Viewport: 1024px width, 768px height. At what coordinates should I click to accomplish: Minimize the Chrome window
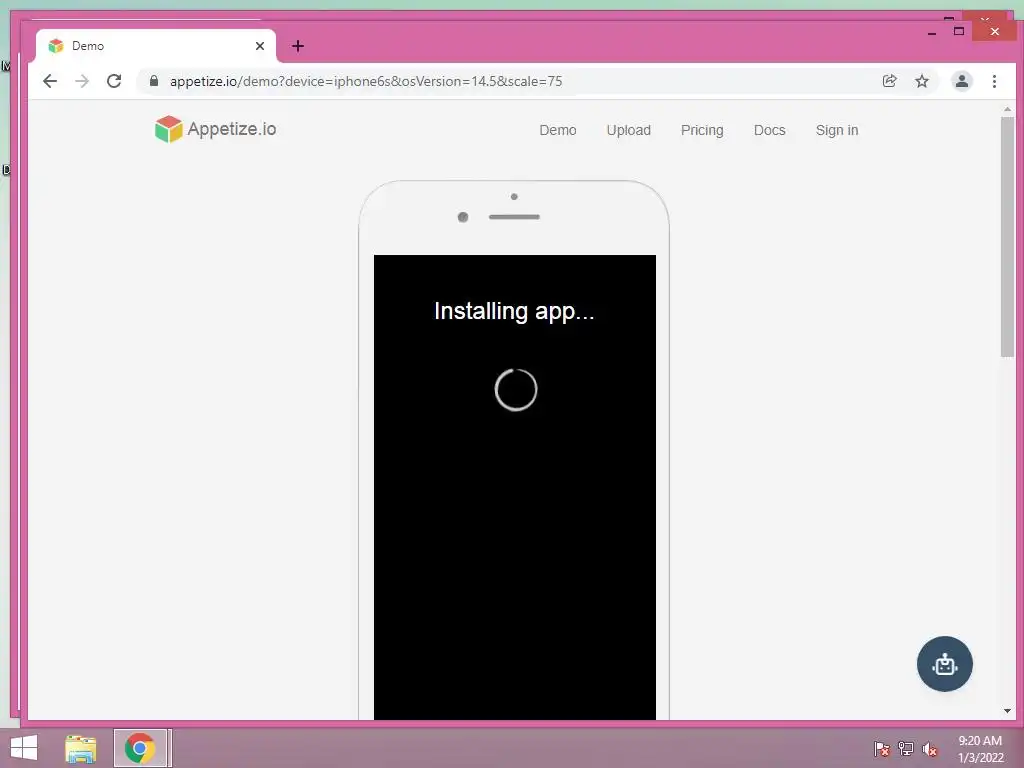click(x=932, y=32)
